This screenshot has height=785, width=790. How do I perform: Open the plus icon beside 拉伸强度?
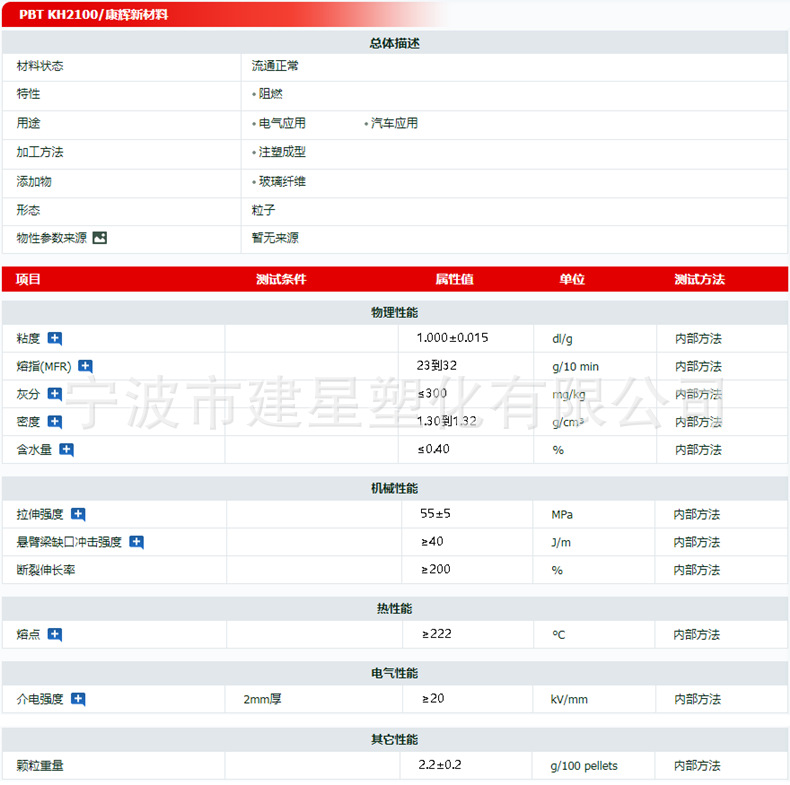(78, 514)
